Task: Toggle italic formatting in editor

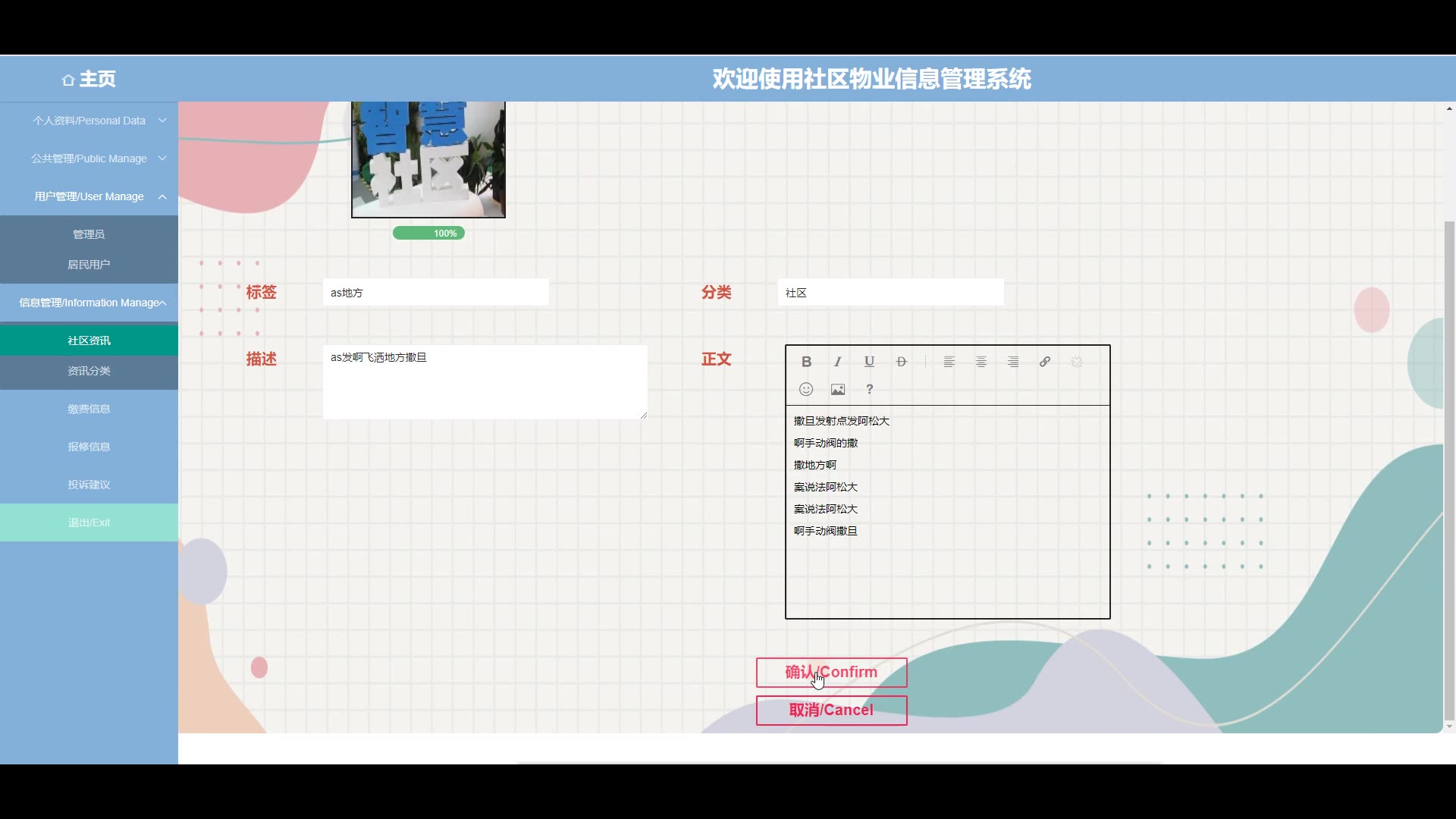Action: point(838,362)
